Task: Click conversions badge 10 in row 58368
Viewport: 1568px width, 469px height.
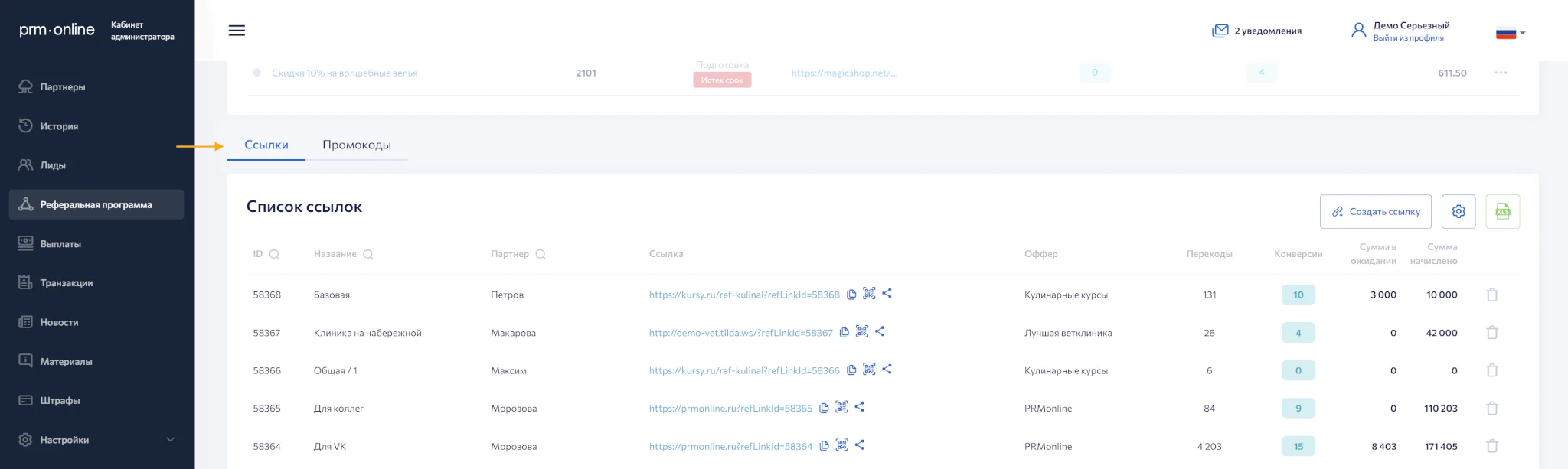Action: pyautogui.click(x=1298, y=295)
